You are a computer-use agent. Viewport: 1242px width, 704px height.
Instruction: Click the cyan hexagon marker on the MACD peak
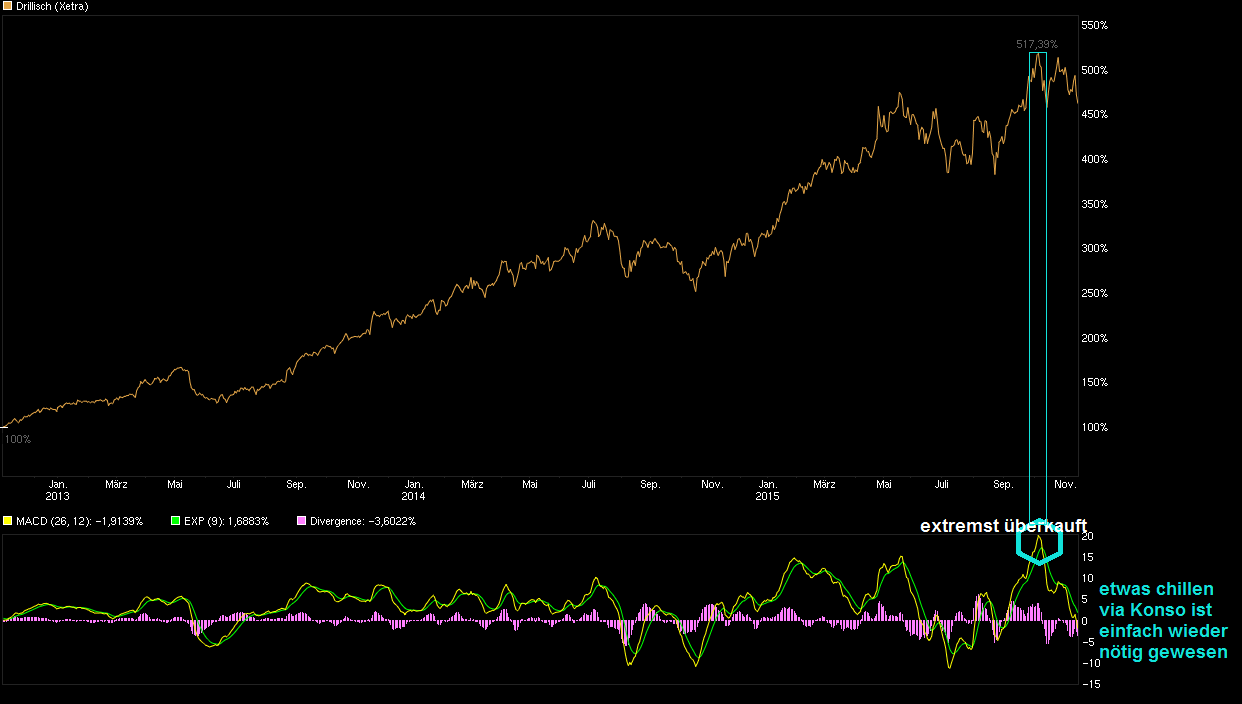1040,542
